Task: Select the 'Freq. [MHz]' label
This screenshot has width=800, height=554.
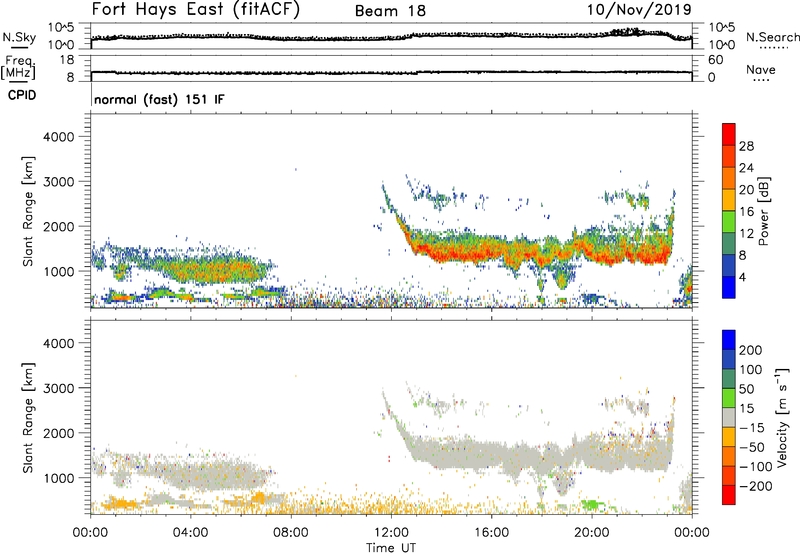Action: [x=18, y=67]
